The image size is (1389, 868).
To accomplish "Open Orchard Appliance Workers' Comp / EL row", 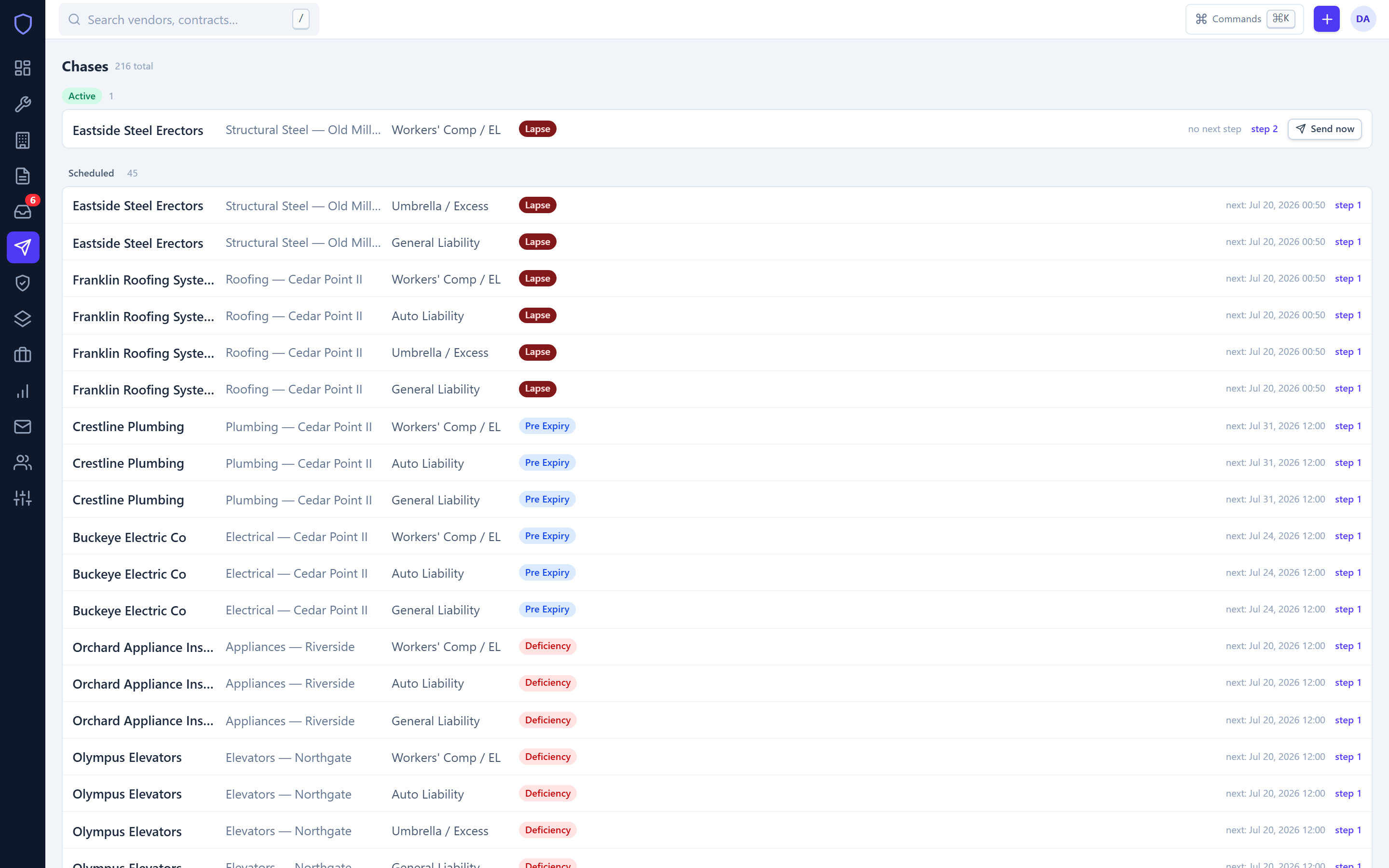I will pyautogui.click(x=717, y=646).
